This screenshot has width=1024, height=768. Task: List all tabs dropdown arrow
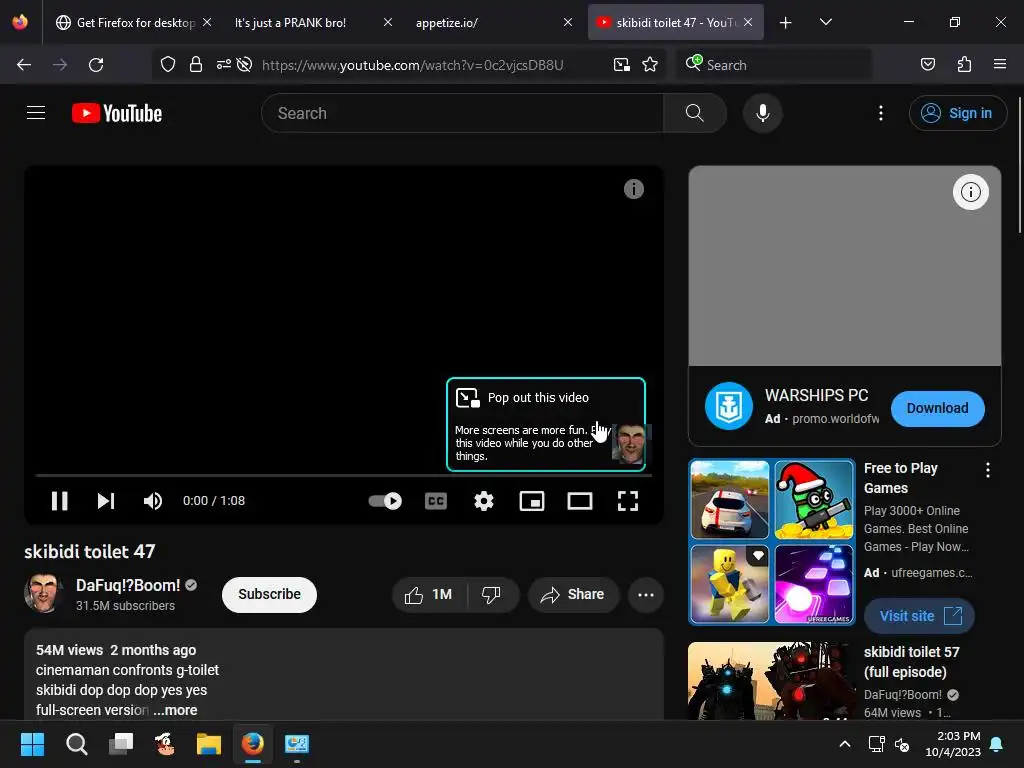(825, 22)
